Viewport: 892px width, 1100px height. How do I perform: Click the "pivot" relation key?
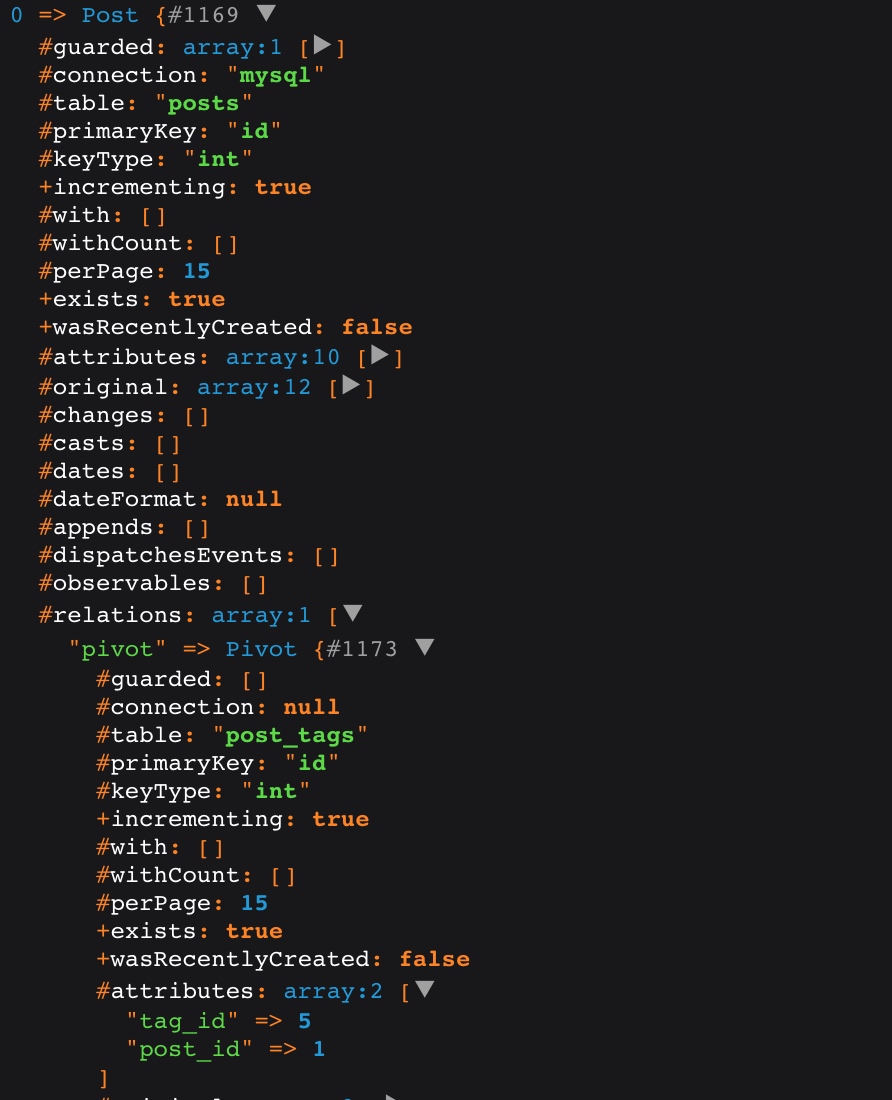[117, 649]
